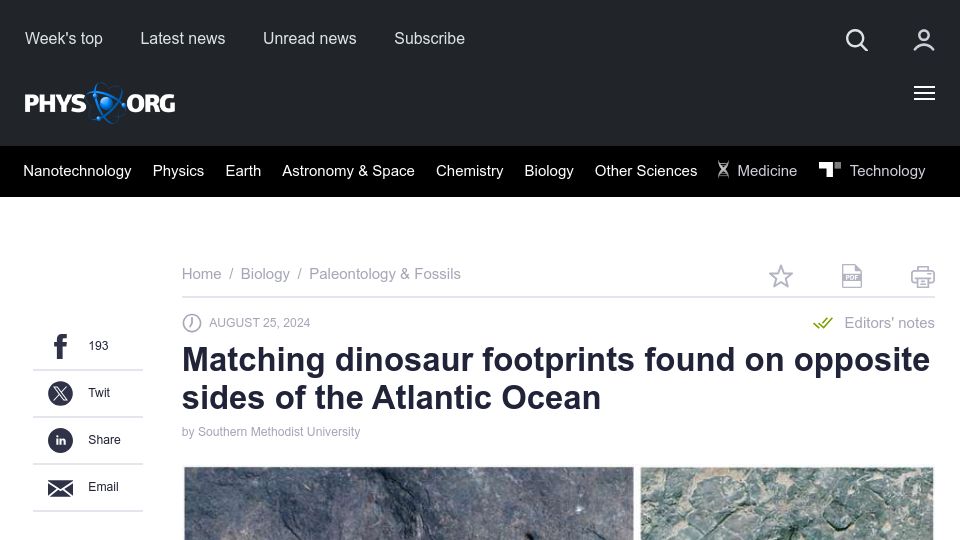Send article using the Email envelope icon
This screenshot has height=540, width=960.
(x=61, y=488)
